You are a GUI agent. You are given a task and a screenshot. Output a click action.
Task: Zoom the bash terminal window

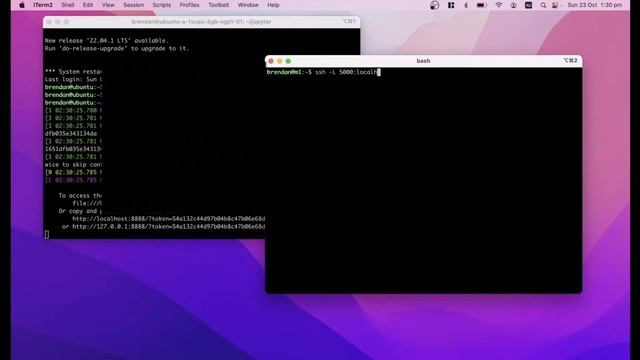tap(288, 61)
